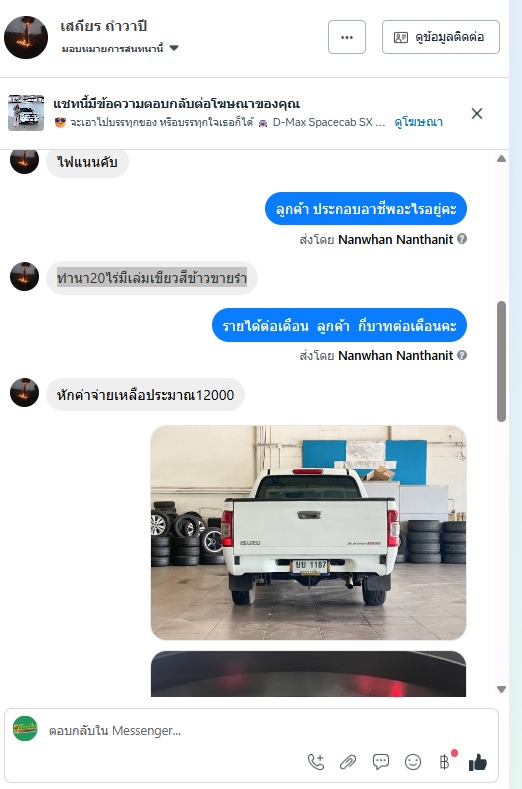Open the three-dot more options button
The width and height of the screenshot is (522, 789).
coord(347,37)
